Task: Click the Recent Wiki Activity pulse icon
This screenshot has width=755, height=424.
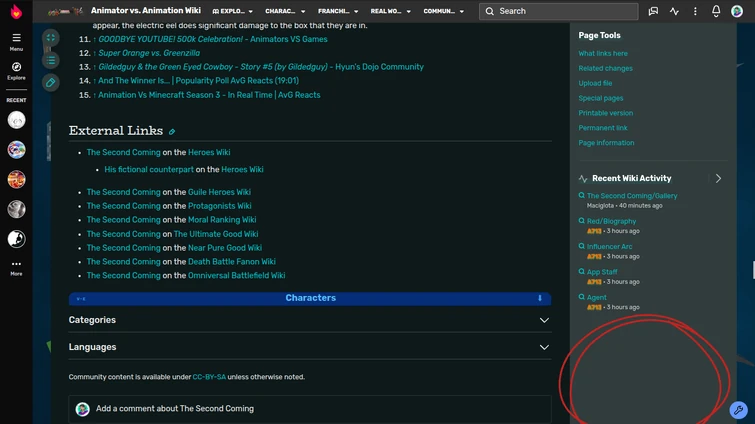Action: coord(583,179)
